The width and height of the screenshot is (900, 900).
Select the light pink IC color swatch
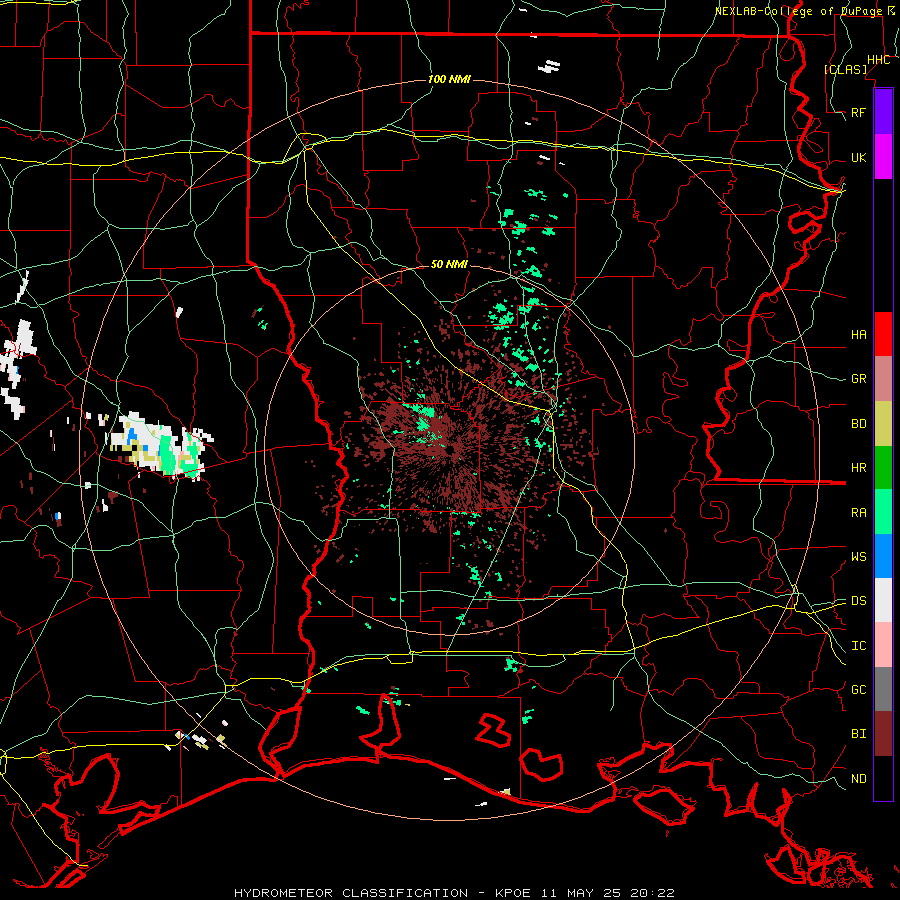coord(883,645)
